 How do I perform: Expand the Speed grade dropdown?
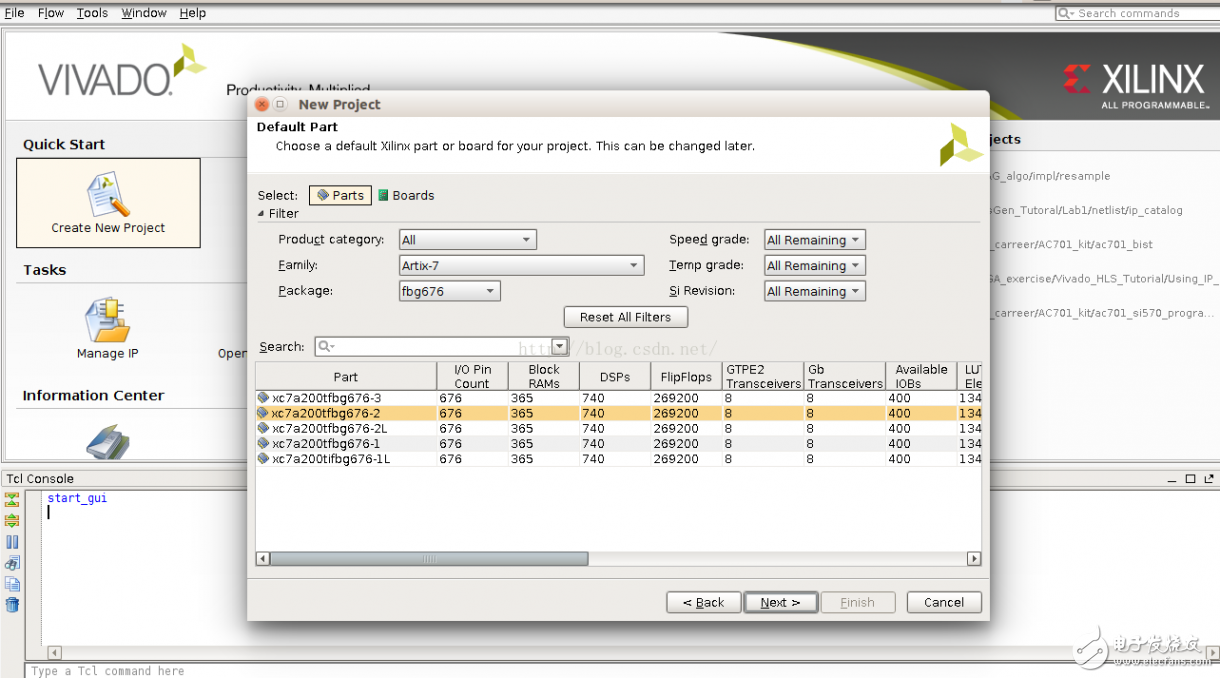[814, 240]
